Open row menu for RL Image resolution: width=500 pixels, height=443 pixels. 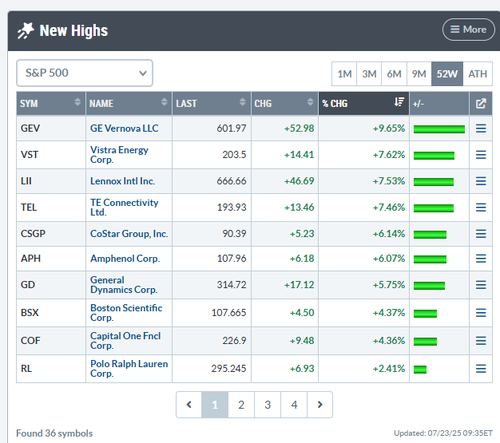(481, 369)
